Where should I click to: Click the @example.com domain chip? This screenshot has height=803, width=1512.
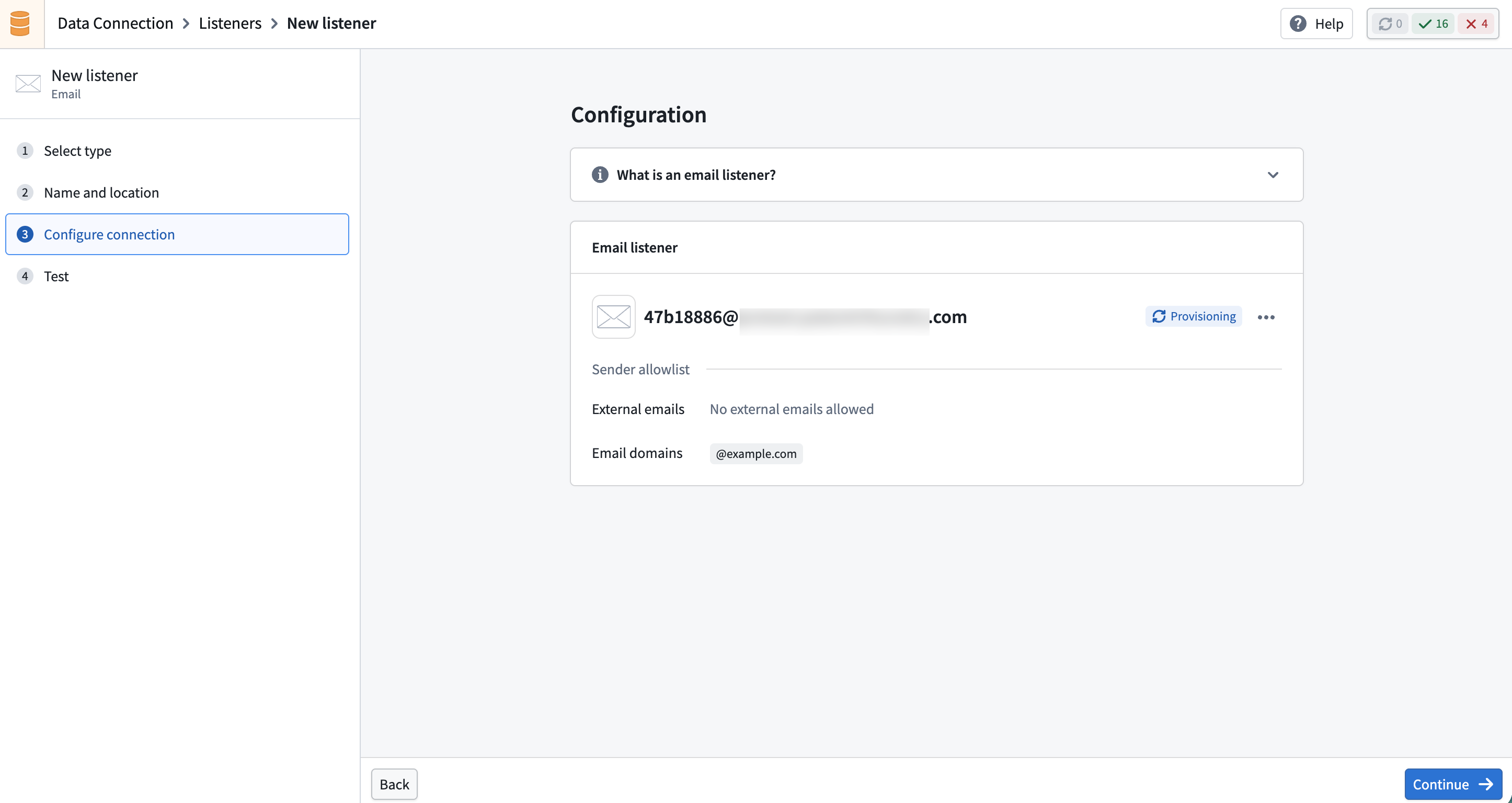click(756, 453)
